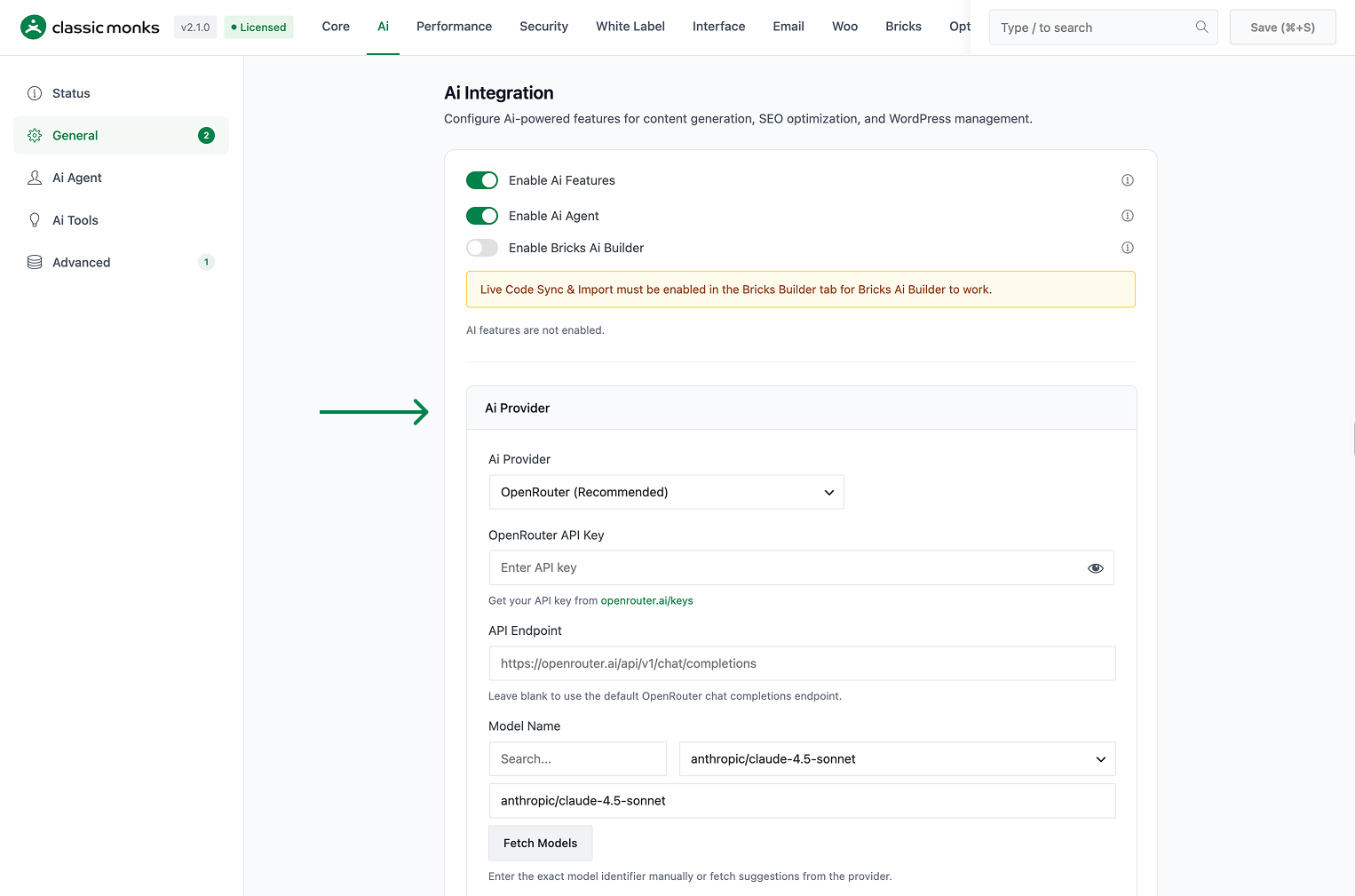
Task: Open the White Label tab
Action: coord(630,27)
